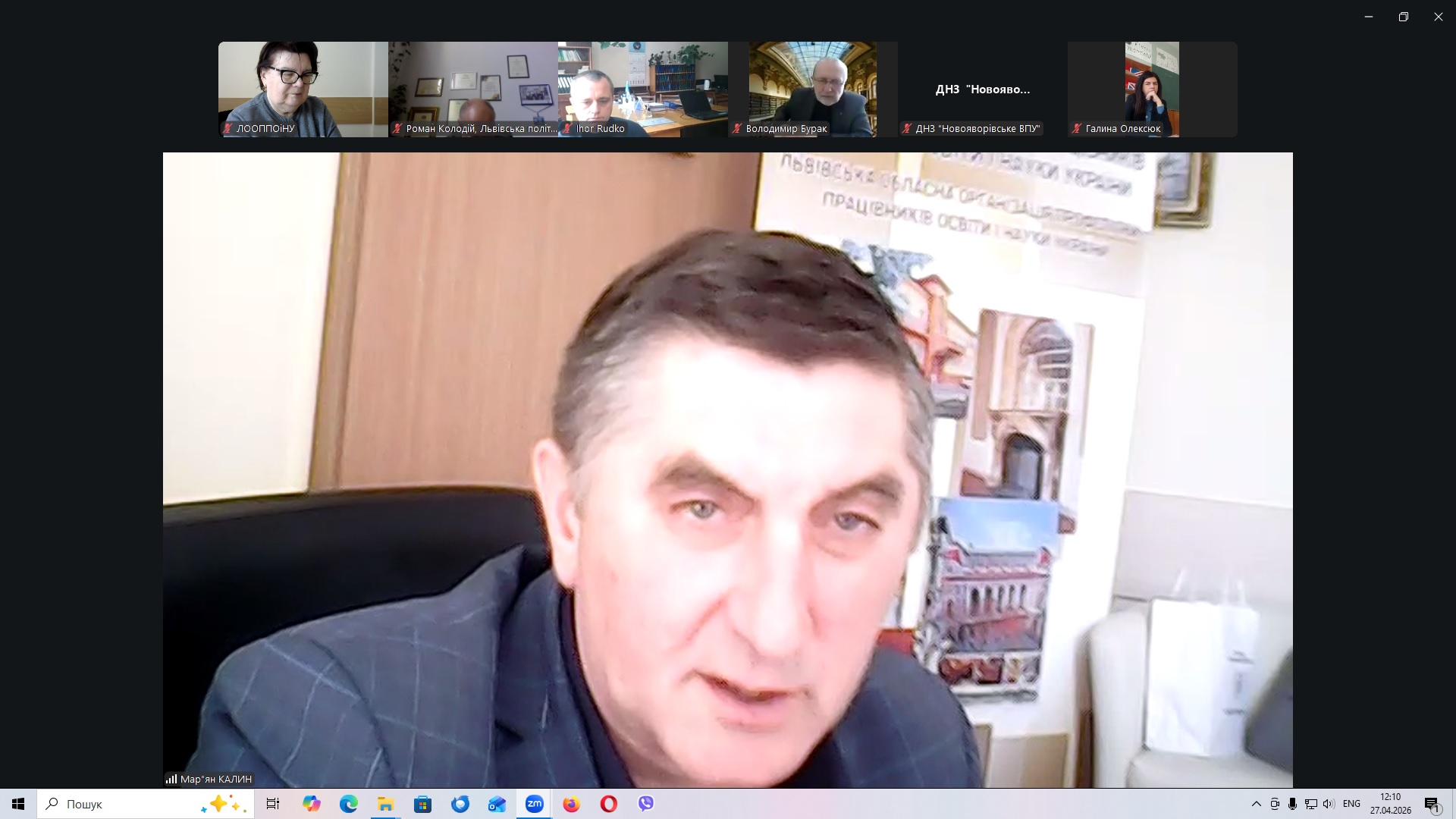Open File Explorer from the taskbar
Screen dimensions: 1456x819
coord(385,804)
